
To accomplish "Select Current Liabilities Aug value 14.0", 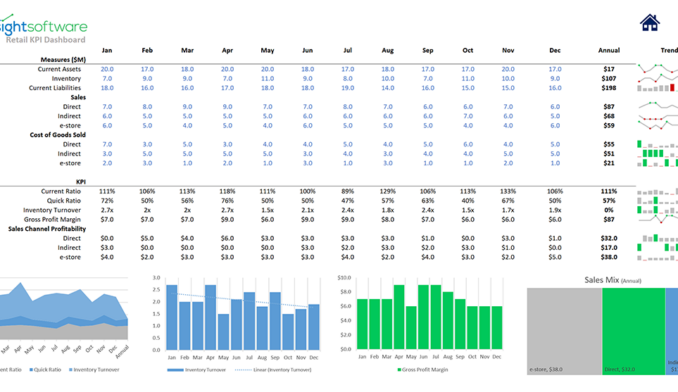I will tap(387, 88).
